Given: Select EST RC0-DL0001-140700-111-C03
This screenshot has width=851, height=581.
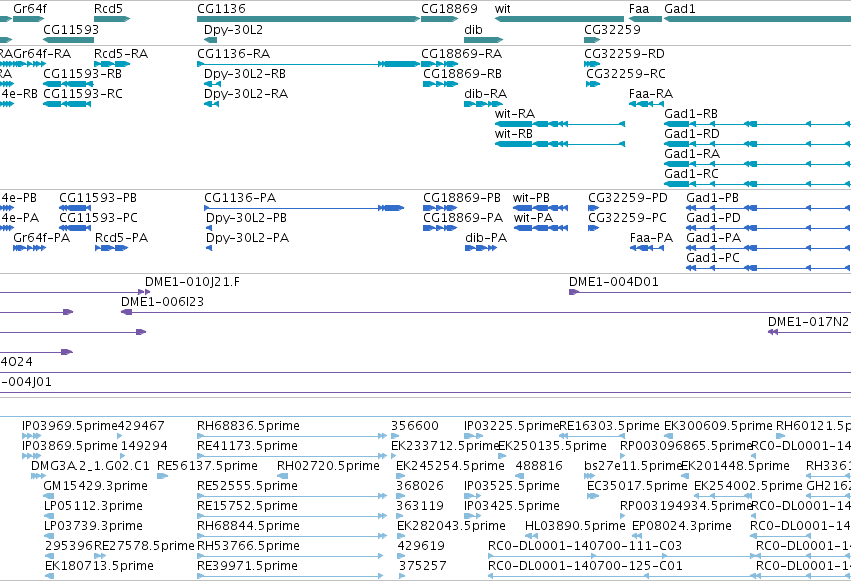Looking at the screenshot, I should [585, 546].
